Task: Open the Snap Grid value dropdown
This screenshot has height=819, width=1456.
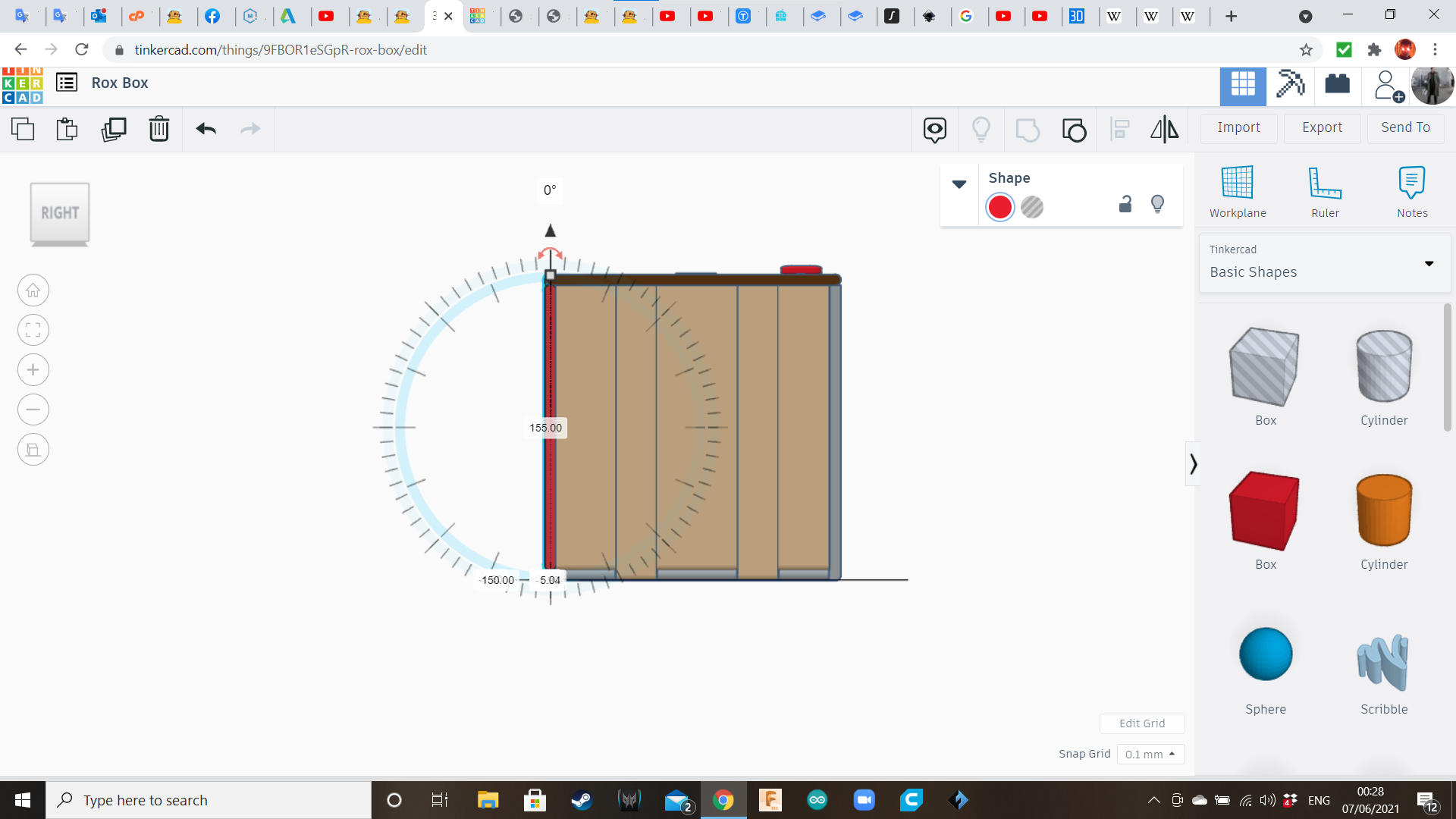Action: 1150,755
